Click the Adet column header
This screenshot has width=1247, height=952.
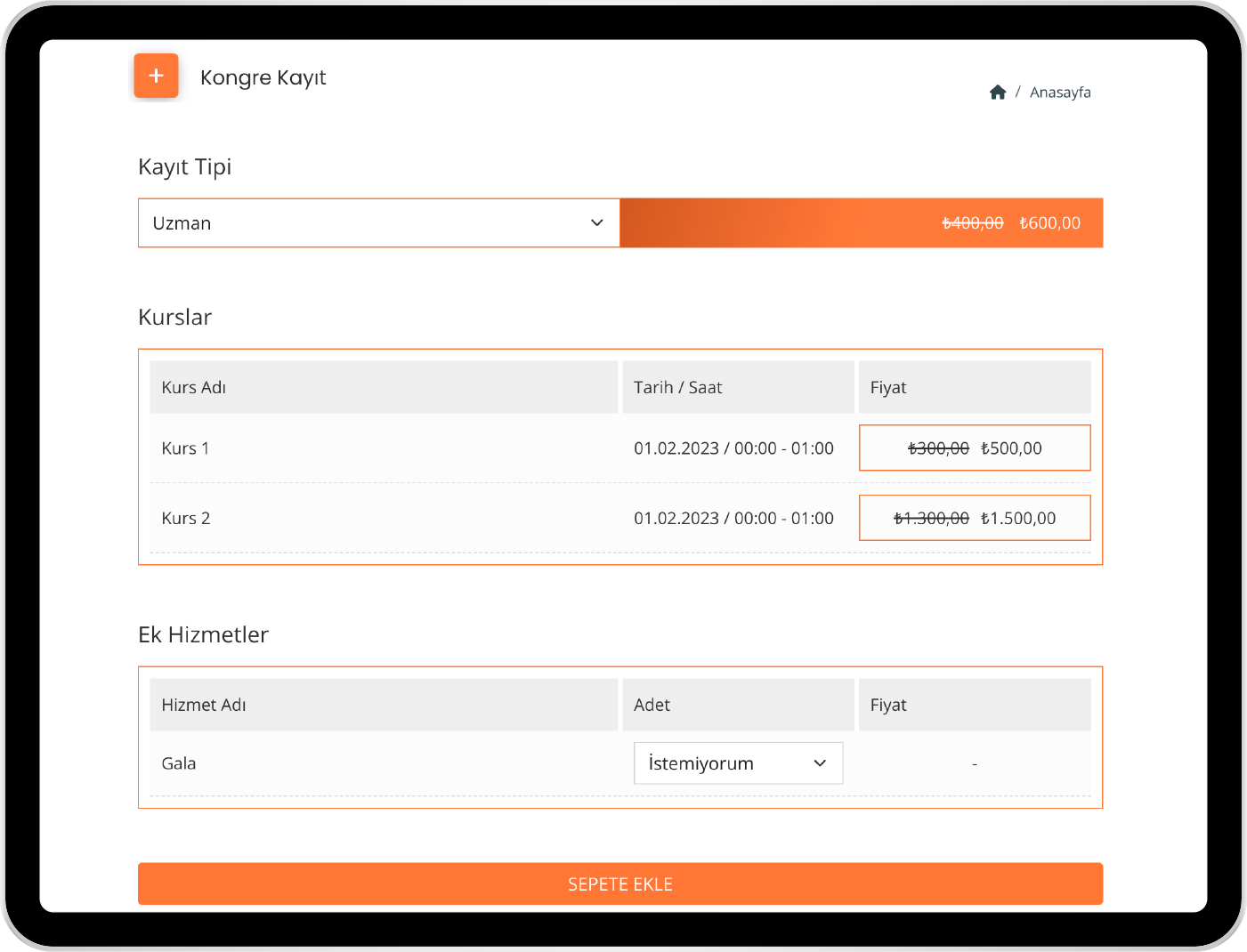click(x=738, y=705)
